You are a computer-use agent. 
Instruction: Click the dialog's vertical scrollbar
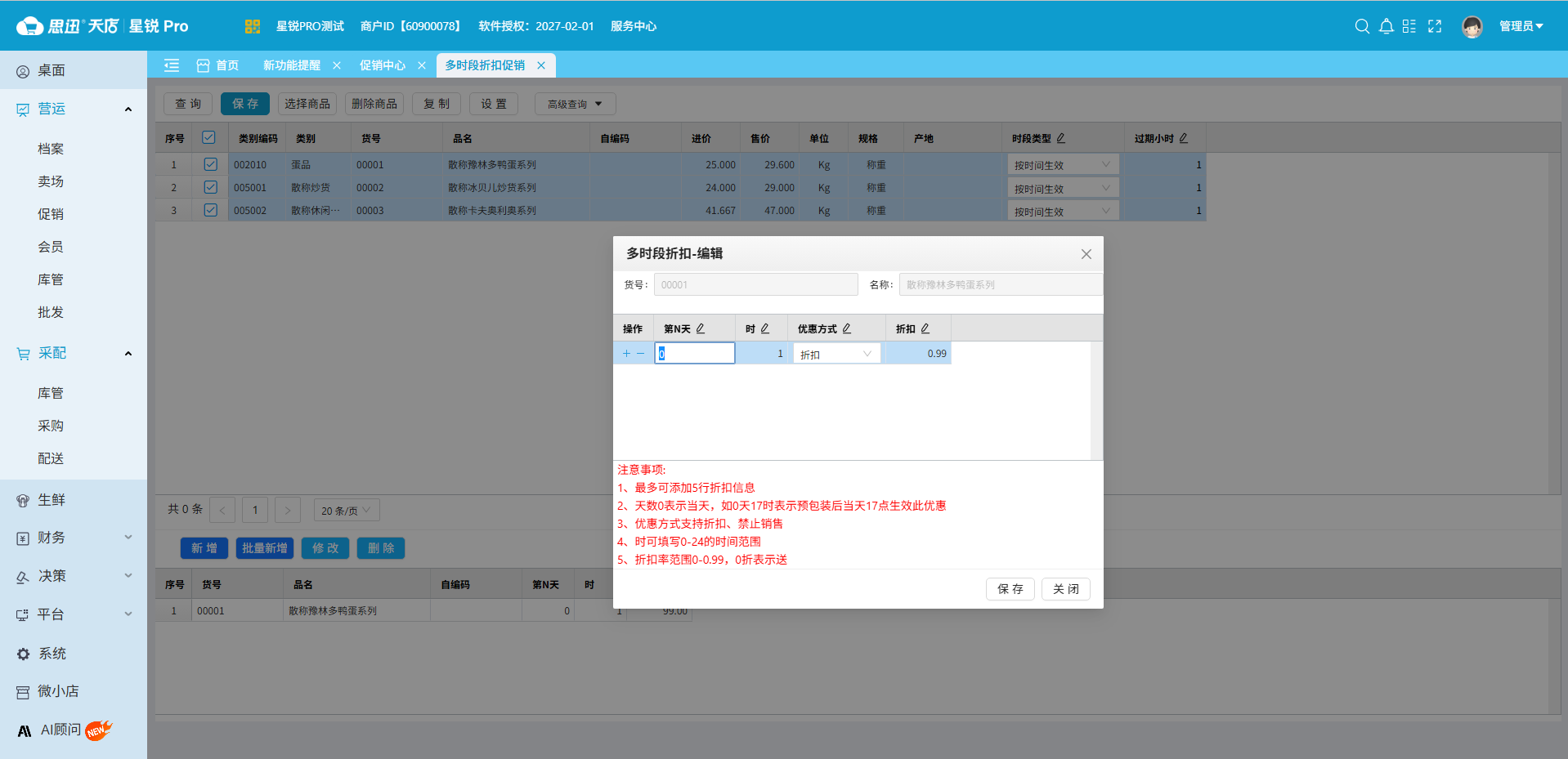click(1096, 400)
